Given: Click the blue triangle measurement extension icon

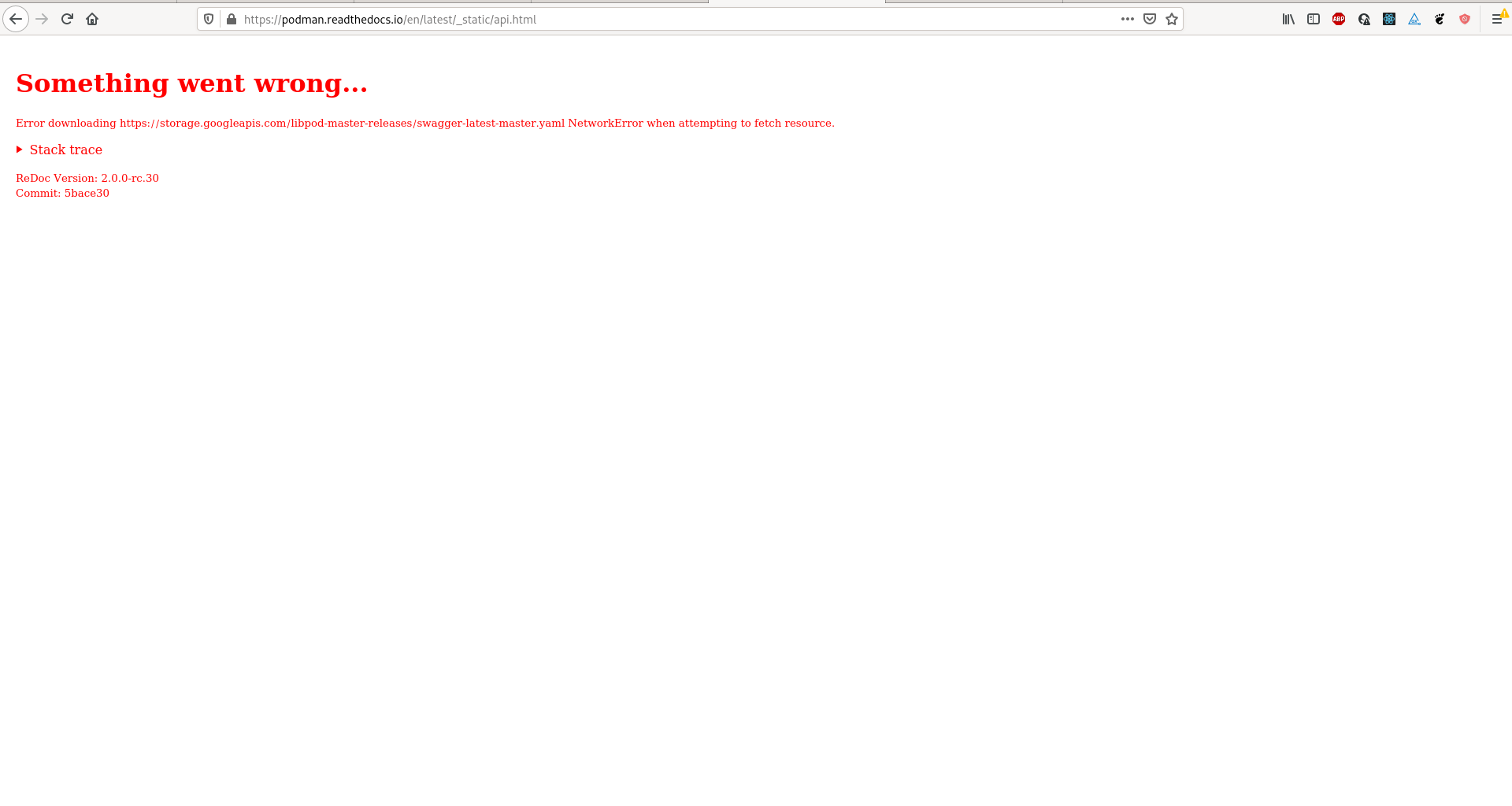Looking at the screenshot, I should coord(1414,19).
